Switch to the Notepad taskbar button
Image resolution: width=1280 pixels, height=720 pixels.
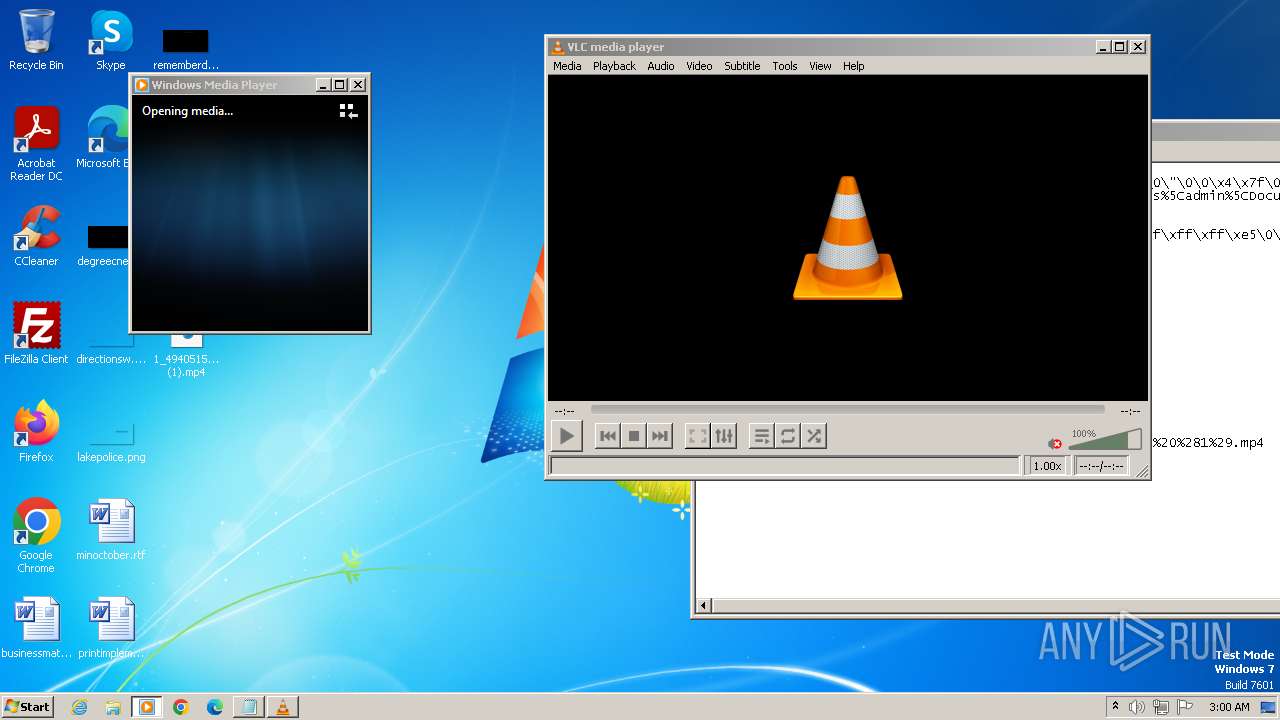(249, 707)
